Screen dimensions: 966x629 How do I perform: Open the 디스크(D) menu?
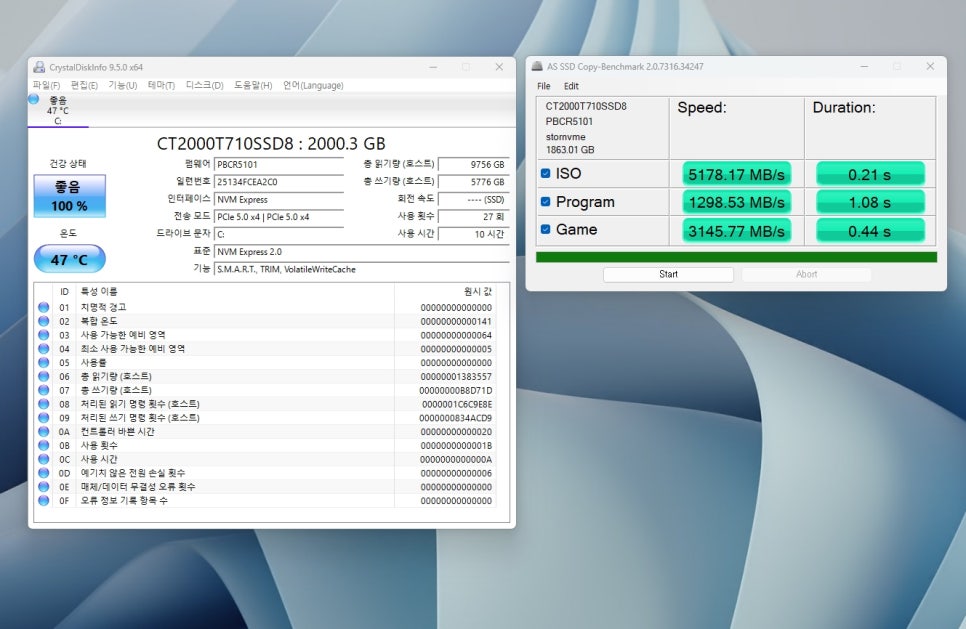tap(205, 85)
